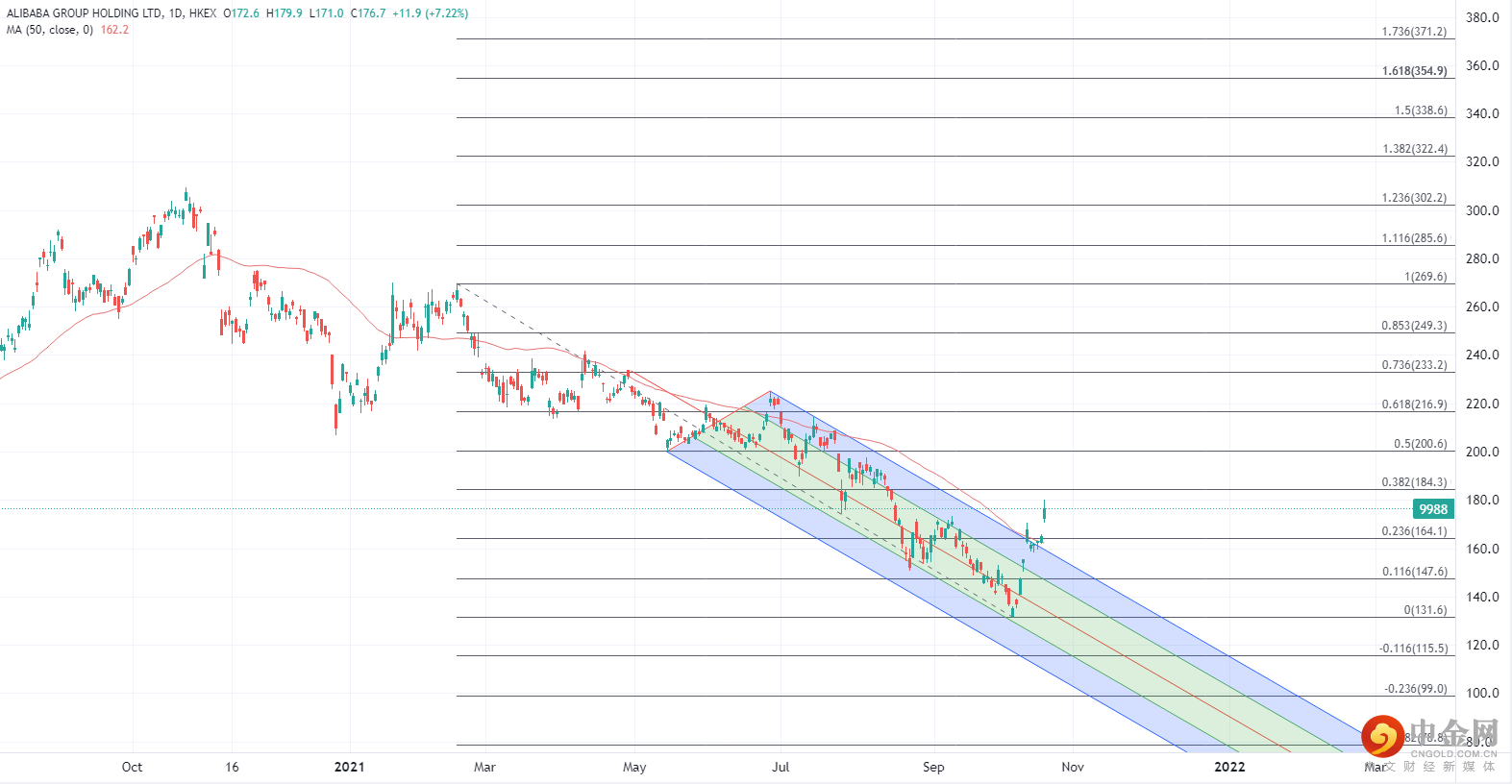Image resolution: width=1512 pixels, height=784 pixels.
Task: Click the 240.0 price axis label
Action: 1482,355
